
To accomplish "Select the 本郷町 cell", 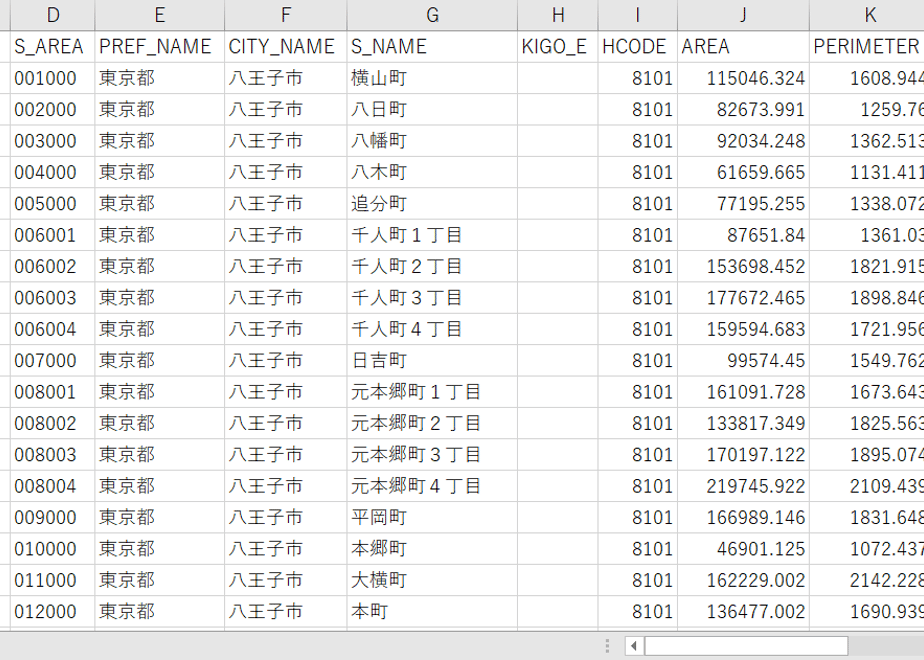I will [x=432, y=549].
